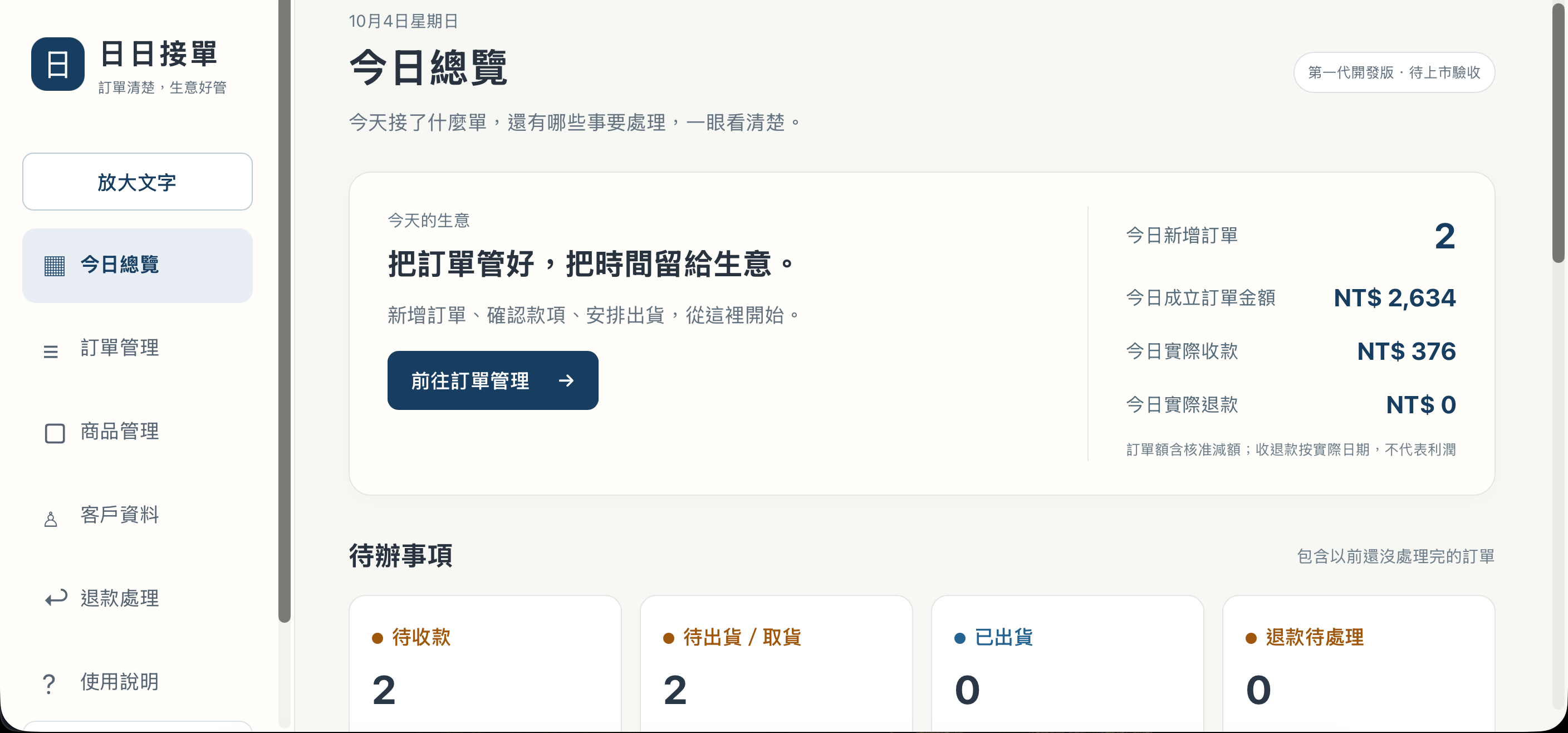Screen dimensions: 1568x733
Task: Click the NT$ 376 actual receipts value
Action: pos(1406,351)
